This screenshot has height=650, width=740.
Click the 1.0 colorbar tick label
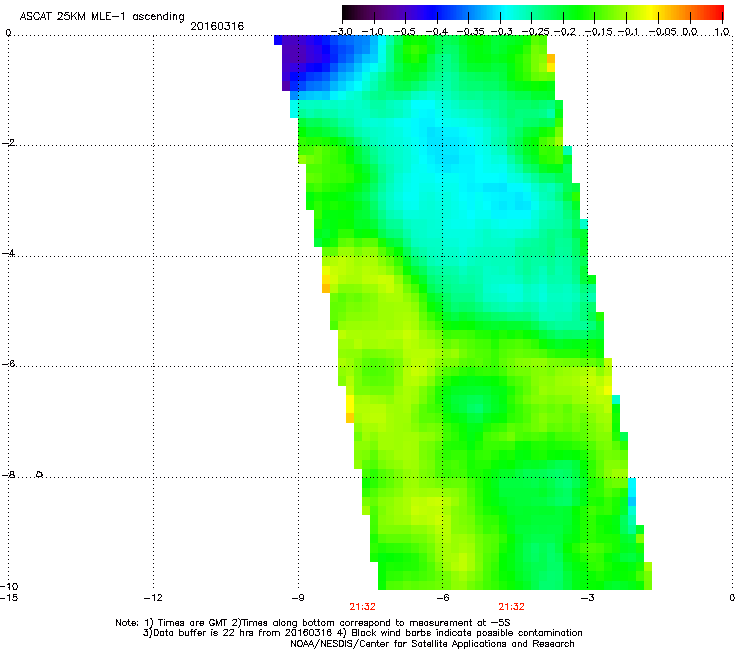(722, 32)
